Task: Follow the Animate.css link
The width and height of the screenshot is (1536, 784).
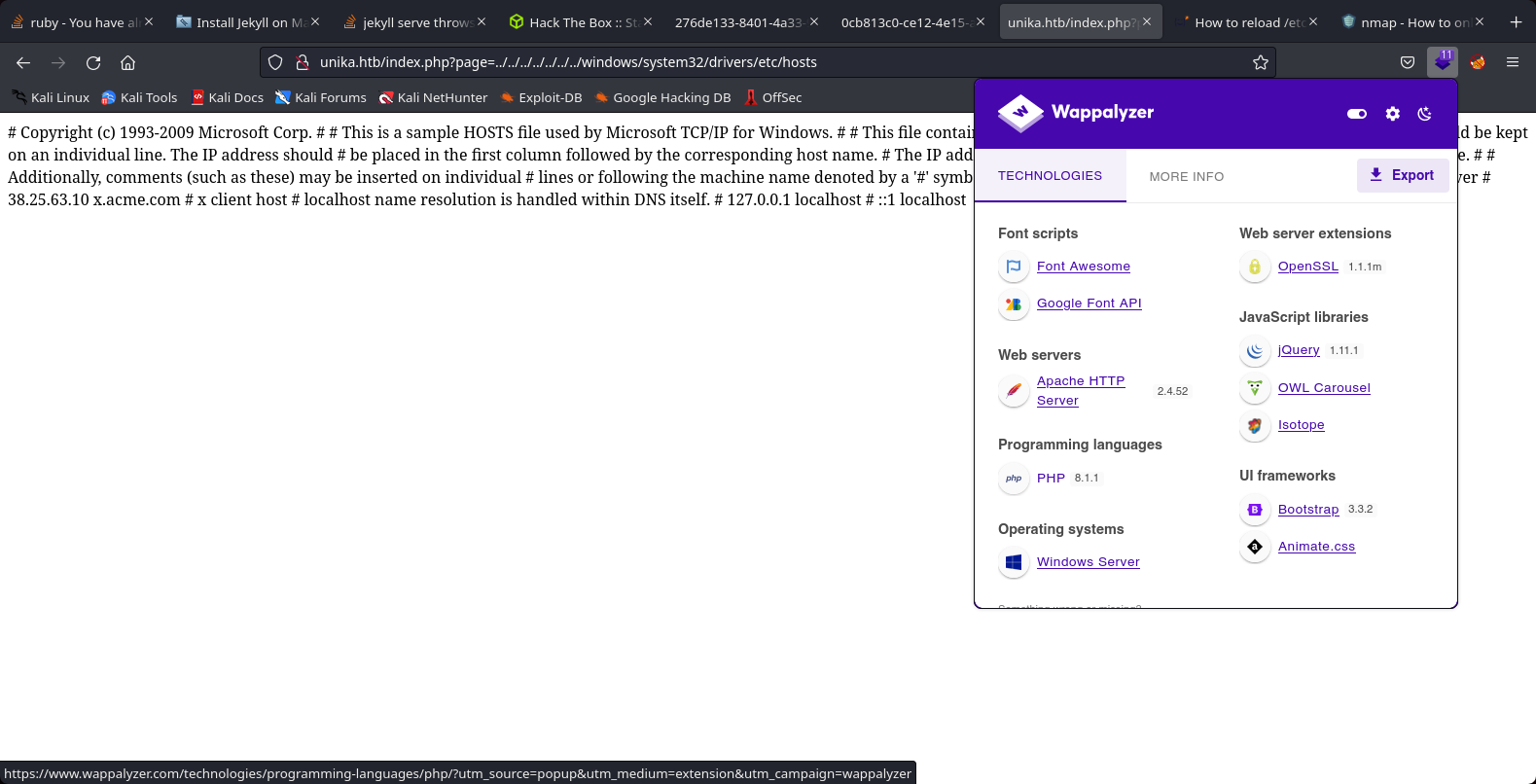Action: pos(1316,547)
